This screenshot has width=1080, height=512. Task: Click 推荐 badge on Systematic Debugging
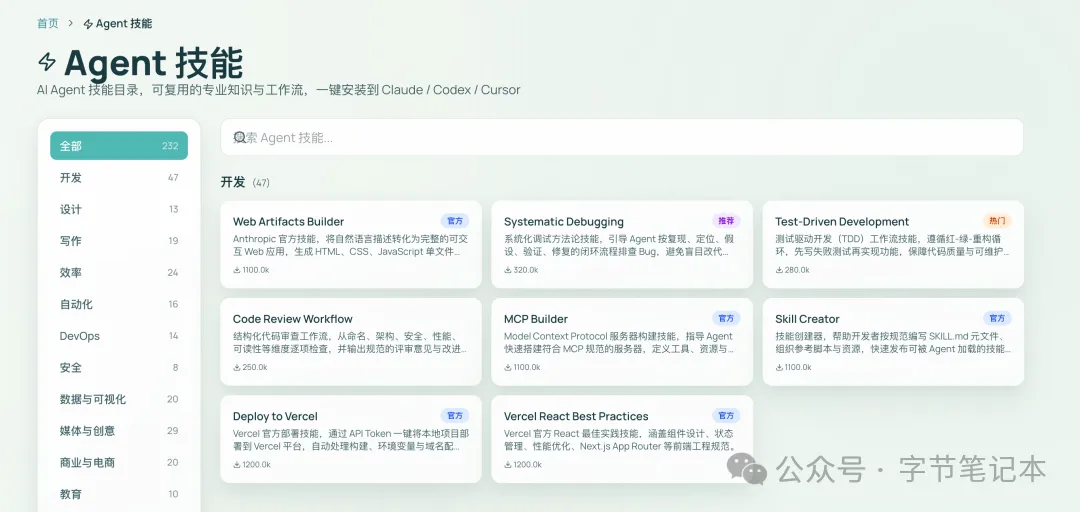pyautogui.click(x=726, y=221)
